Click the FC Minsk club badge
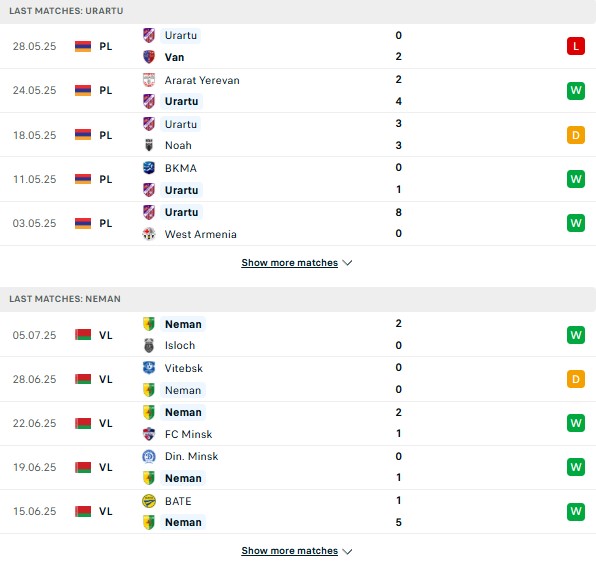The width and height of the screenshot is (596, 568). [x=149, y=434]
